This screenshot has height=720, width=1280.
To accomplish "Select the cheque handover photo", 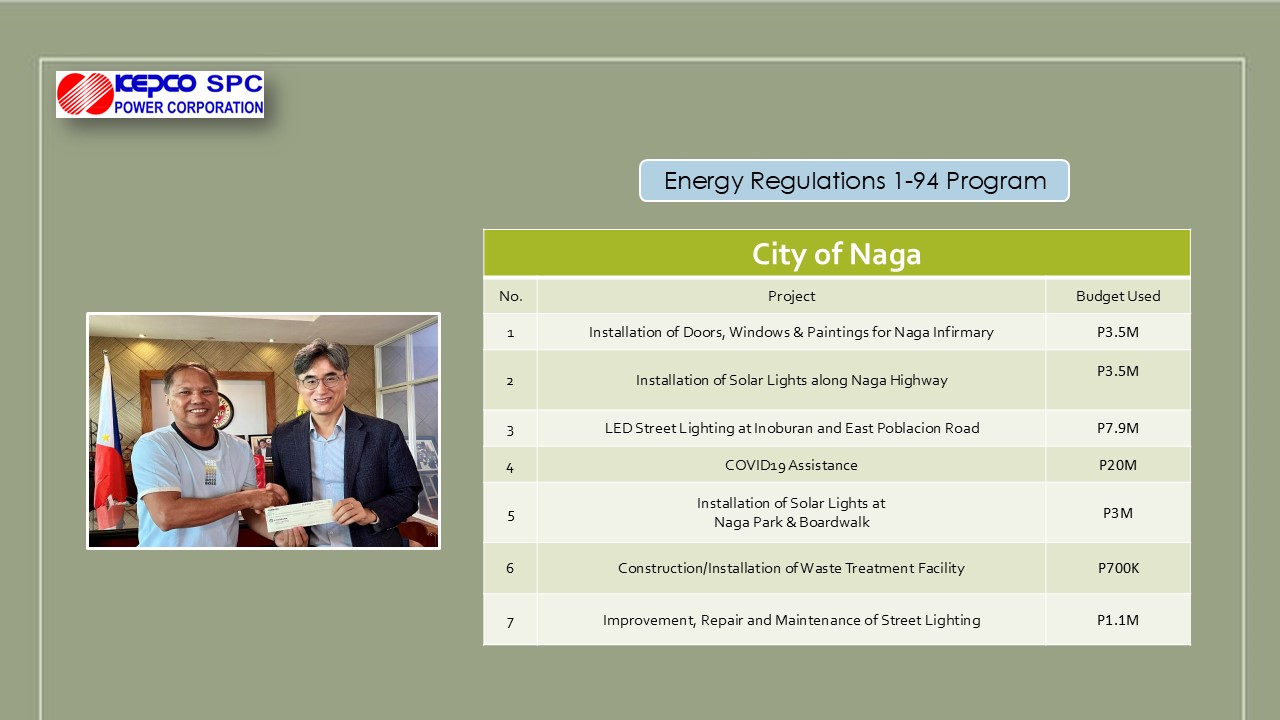I will [263, 431].
